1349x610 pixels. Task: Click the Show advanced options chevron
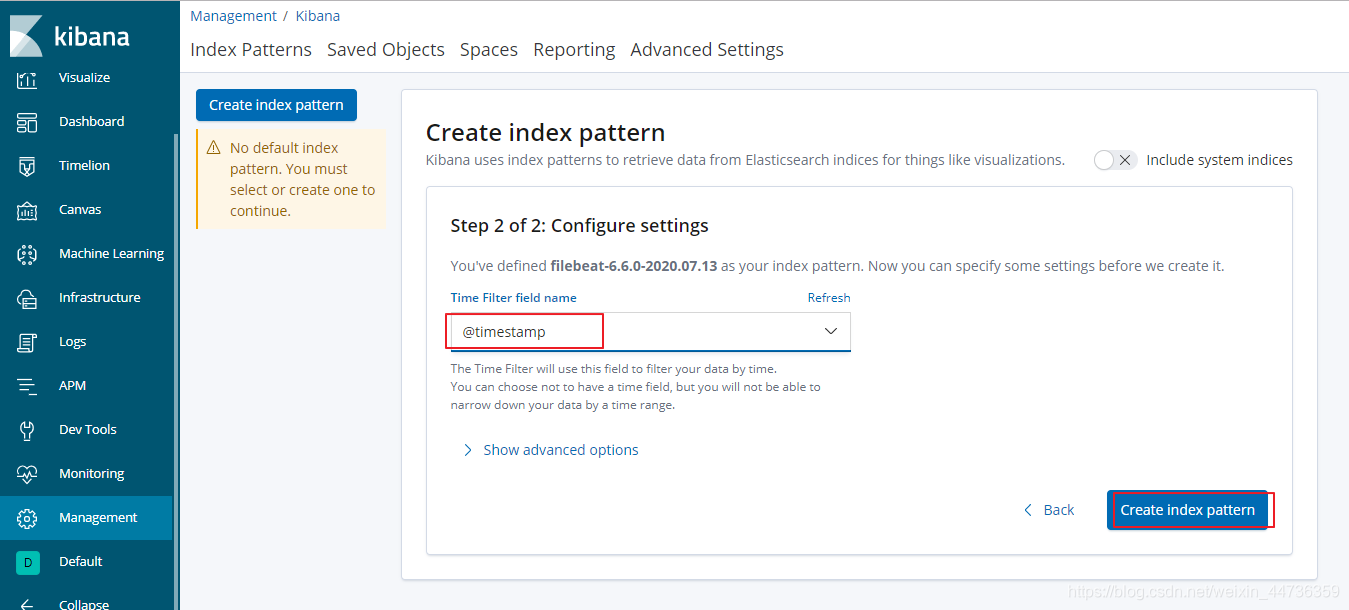point(468,450)
